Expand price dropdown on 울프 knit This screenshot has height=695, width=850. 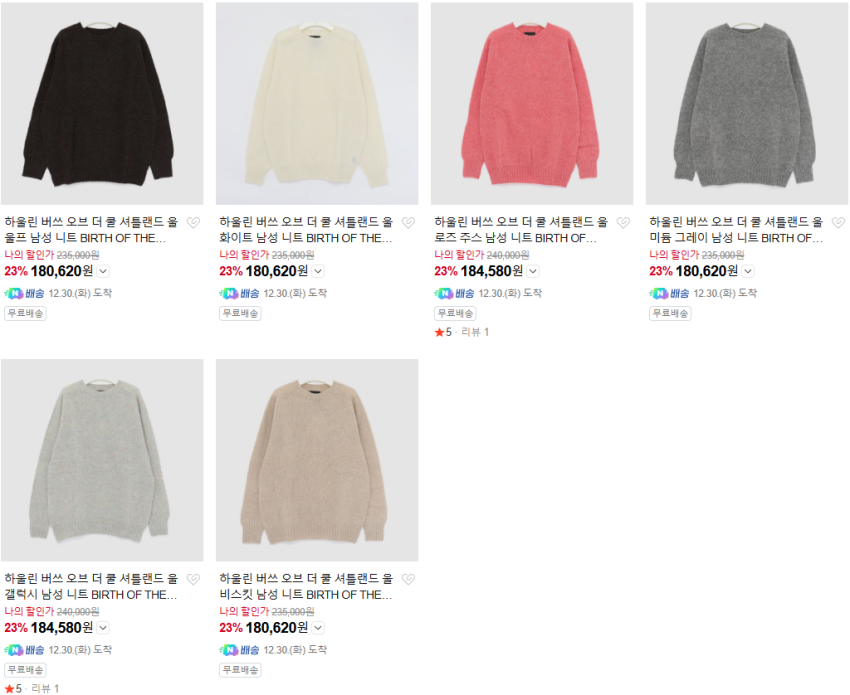coord(103,271)
